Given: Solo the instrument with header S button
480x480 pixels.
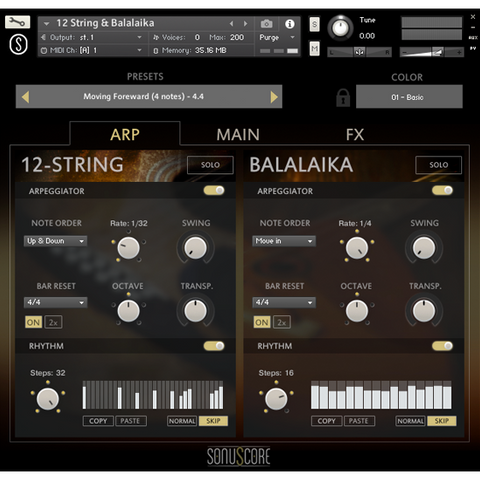Looking at the screenshot, I should [314, 24].
